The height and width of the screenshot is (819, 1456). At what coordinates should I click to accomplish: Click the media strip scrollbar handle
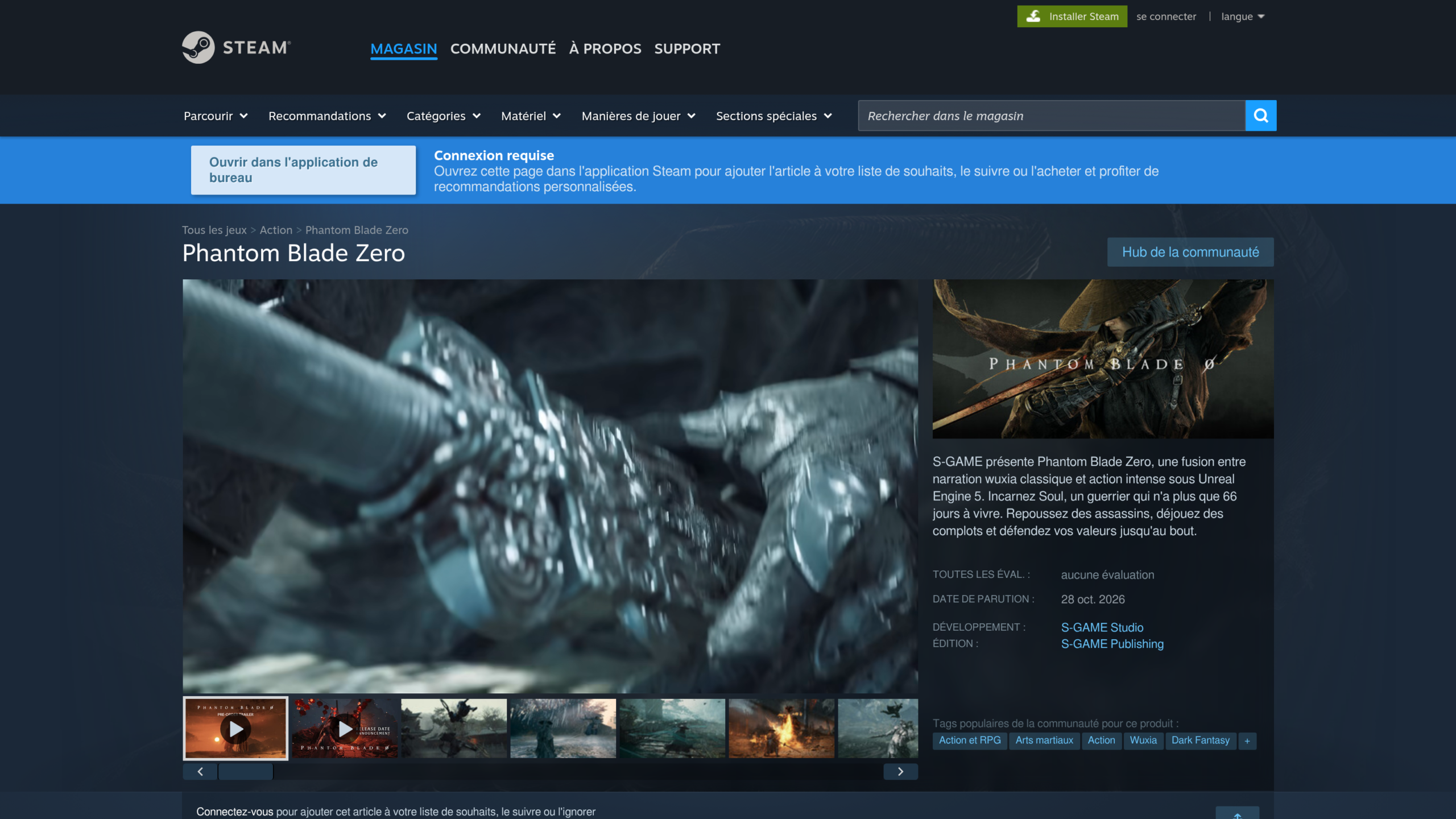[x=246, y=771]
